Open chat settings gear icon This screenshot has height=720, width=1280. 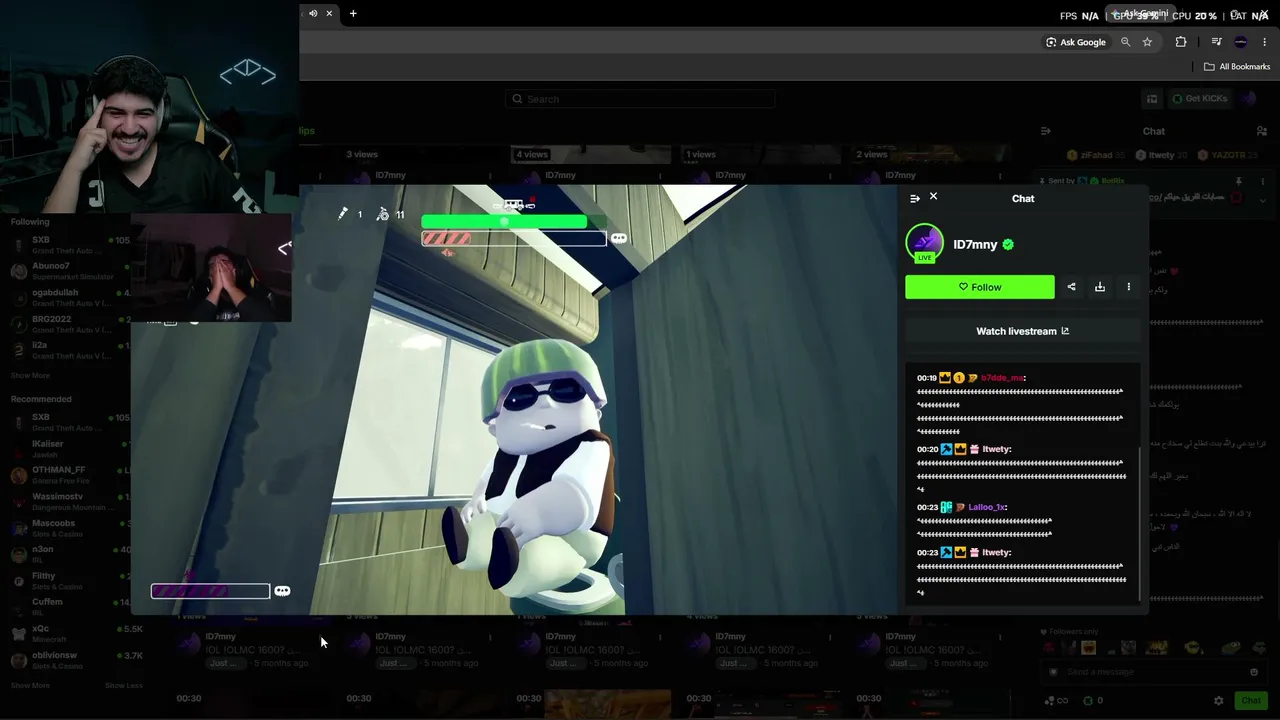(1218, 701)
